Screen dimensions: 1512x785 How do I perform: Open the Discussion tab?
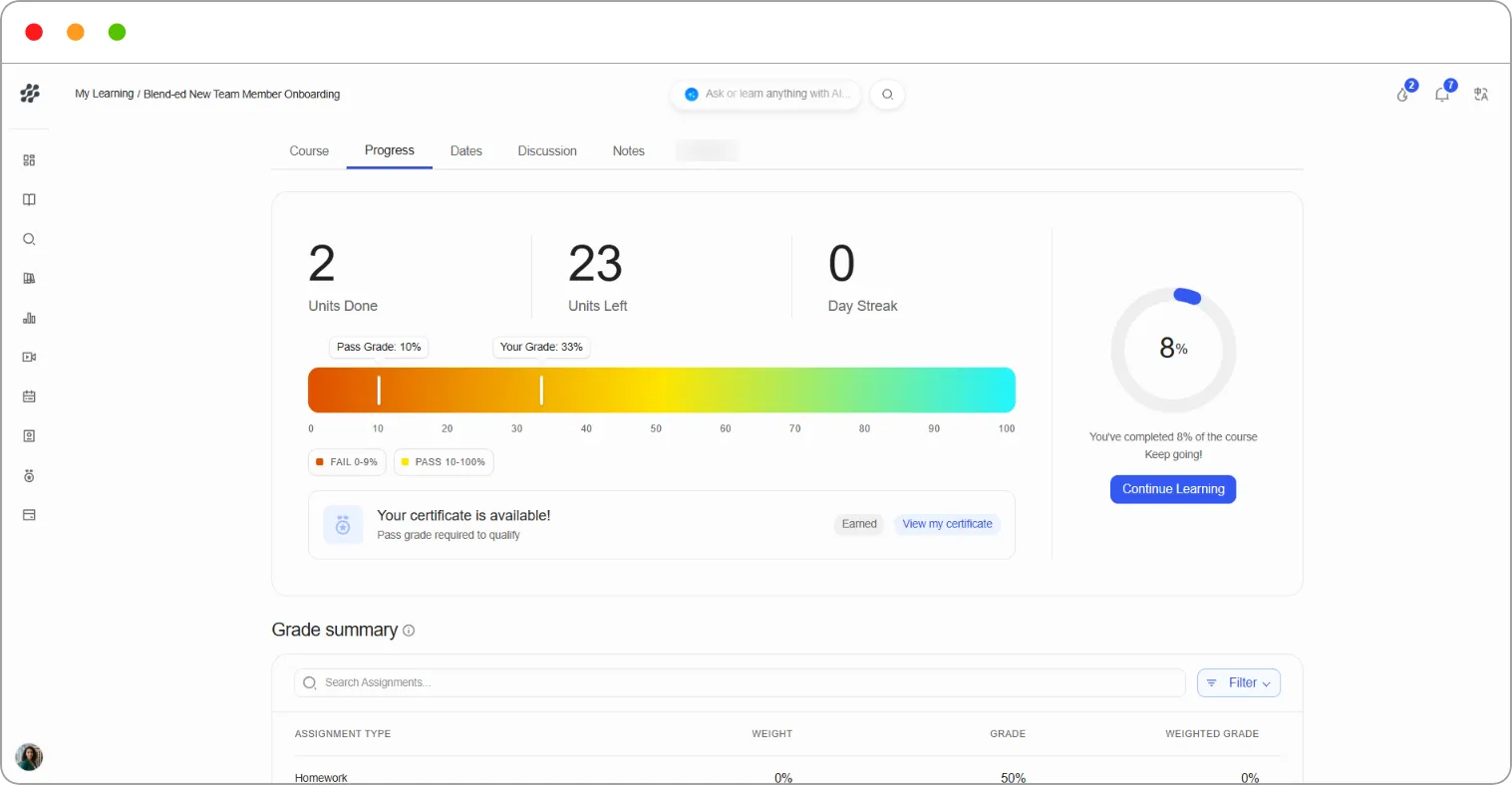point(547,151)
